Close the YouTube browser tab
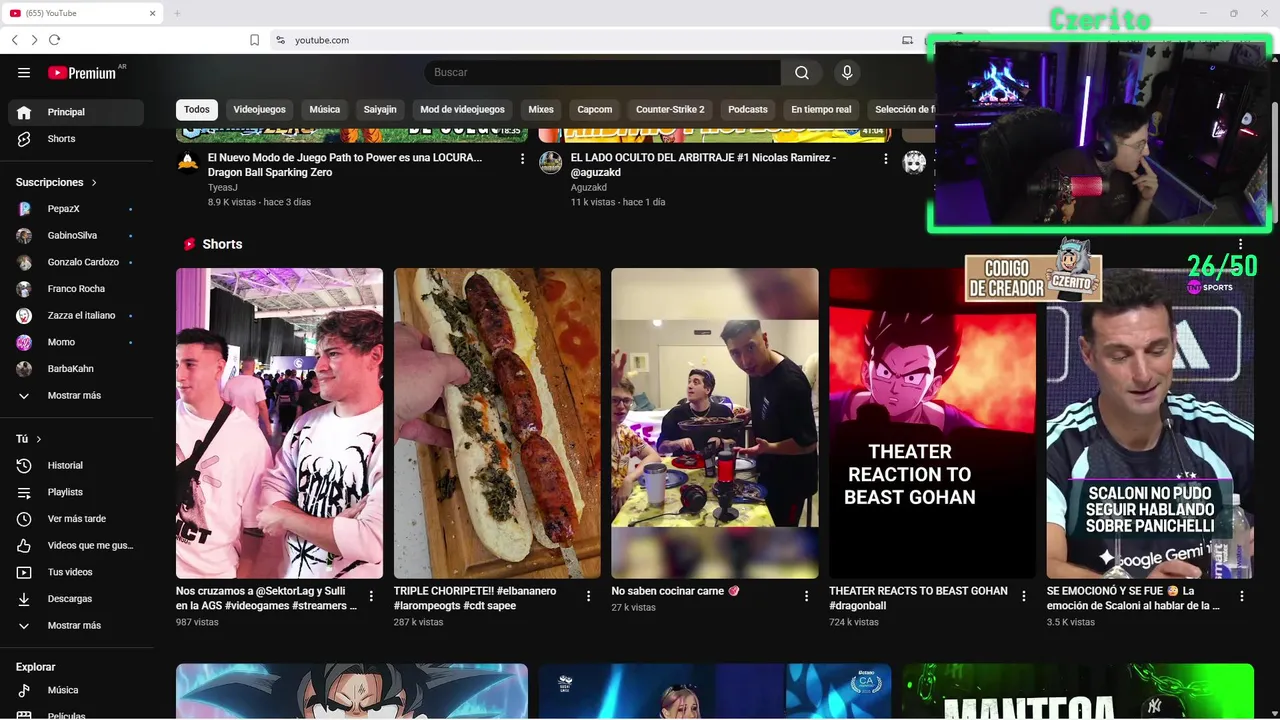Image resolution: width=1280 pixels, height=720 pixels. coord(153,13)
